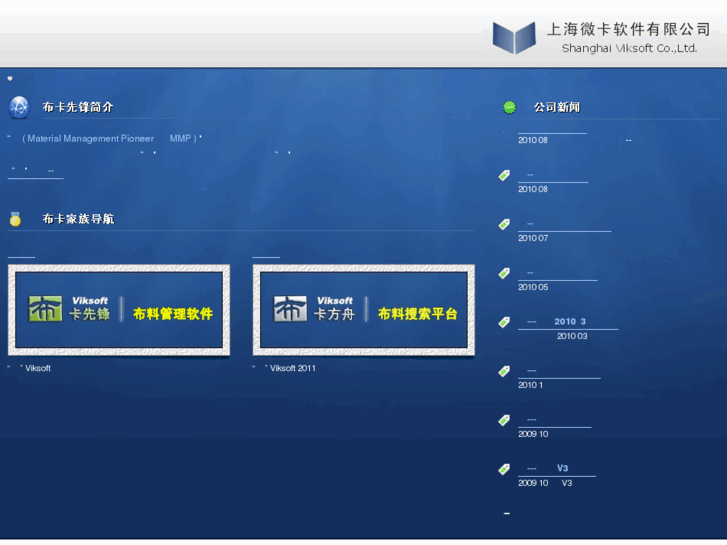Screen dimensions: 727x545
Task: Click the green round icon beside 公司新闻
Action: tap(510, 107)
